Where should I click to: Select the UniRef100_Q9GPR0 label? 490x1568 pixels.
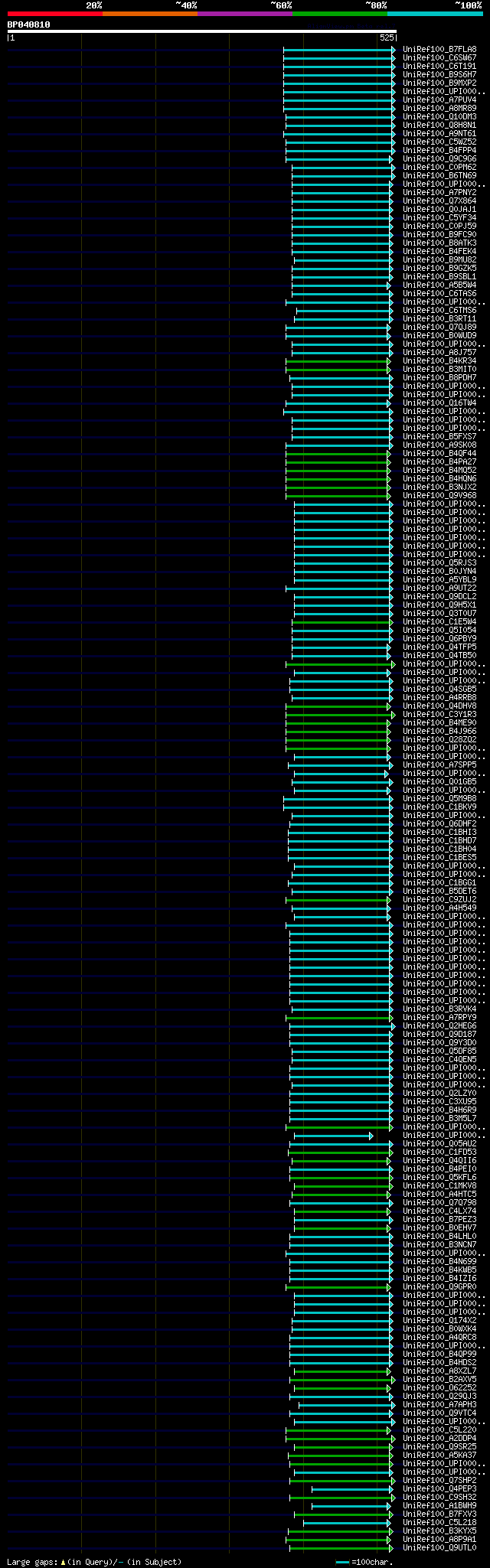coord(439,1286)
